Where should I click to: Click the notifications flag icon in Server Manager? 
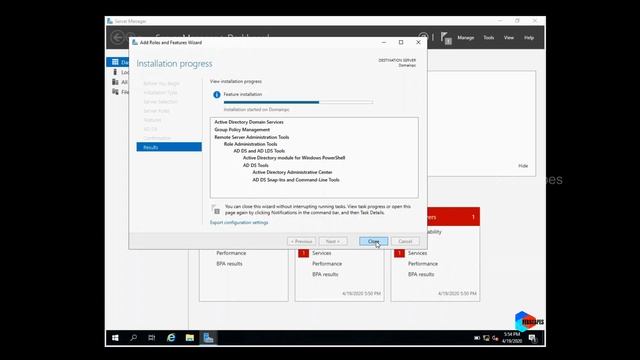pos(446,38)
